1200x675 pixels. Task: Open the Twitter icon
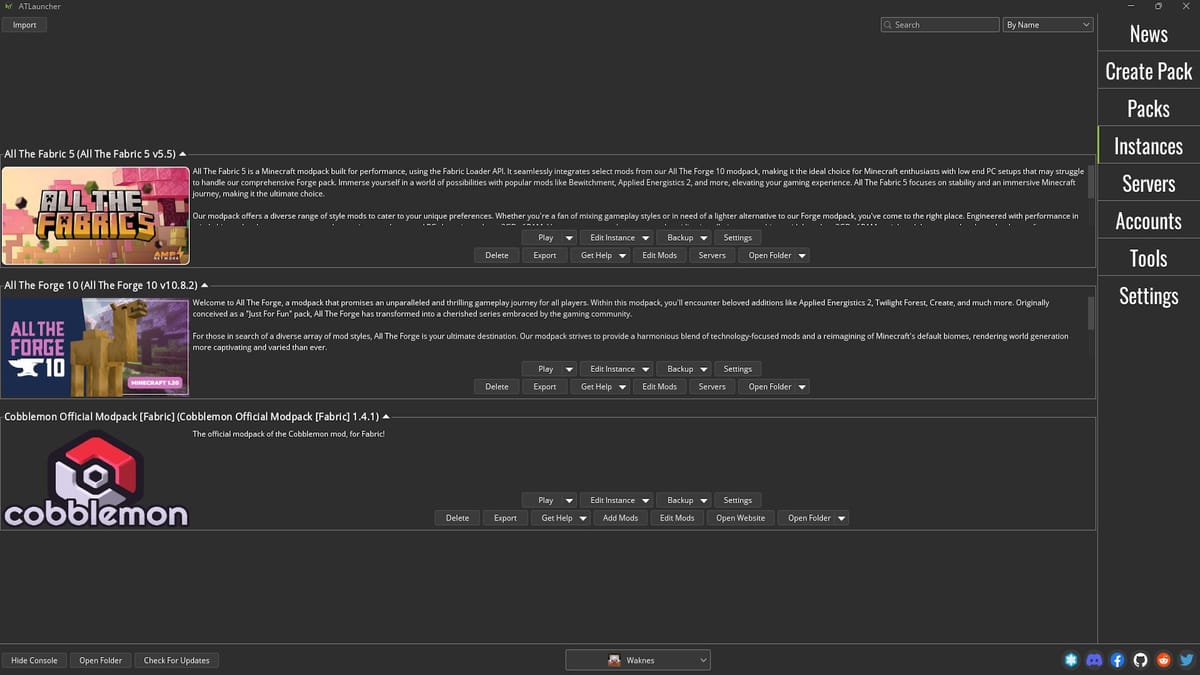pos(1186,660)
